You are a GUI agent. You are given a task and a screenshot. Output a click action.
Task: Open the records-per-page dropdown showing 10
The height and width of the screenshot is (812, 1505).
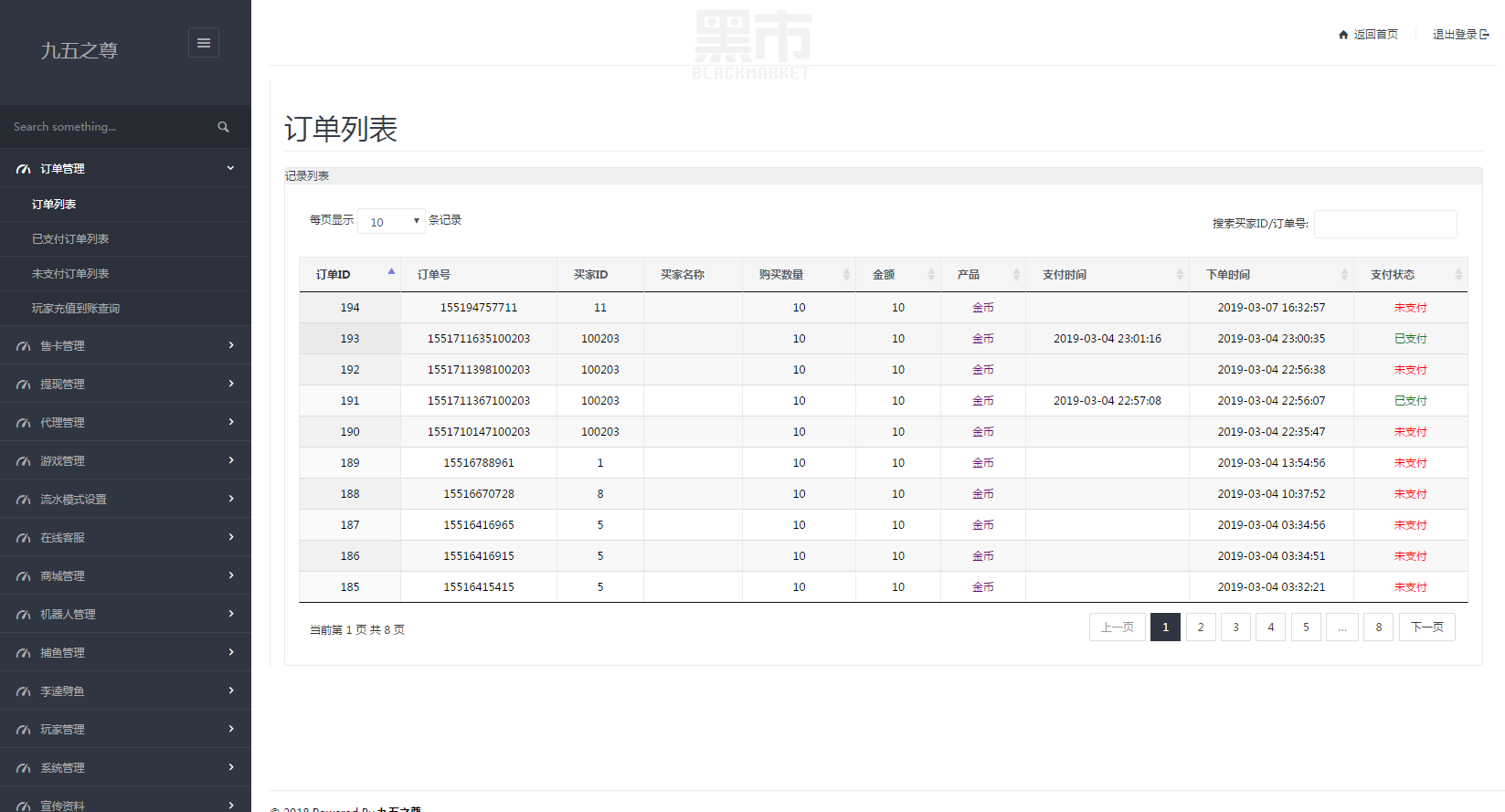[x=391, y=221]
